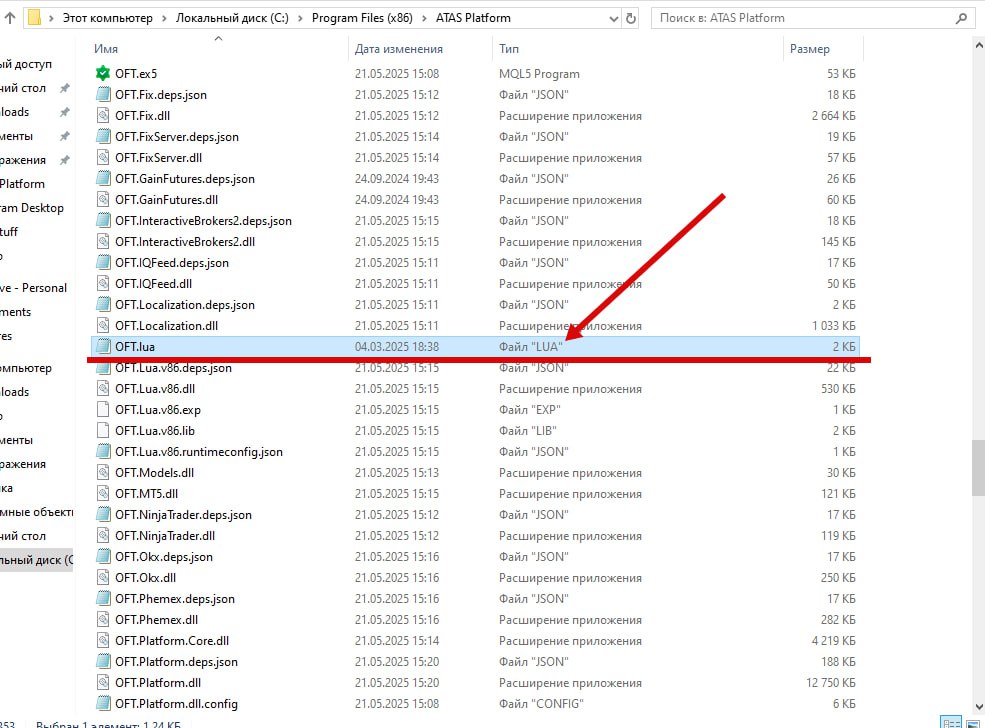Navigate to 'Program Files (x86)' breadcrumb
Viewport: 985px width, 728px height.
pos(362,18)
